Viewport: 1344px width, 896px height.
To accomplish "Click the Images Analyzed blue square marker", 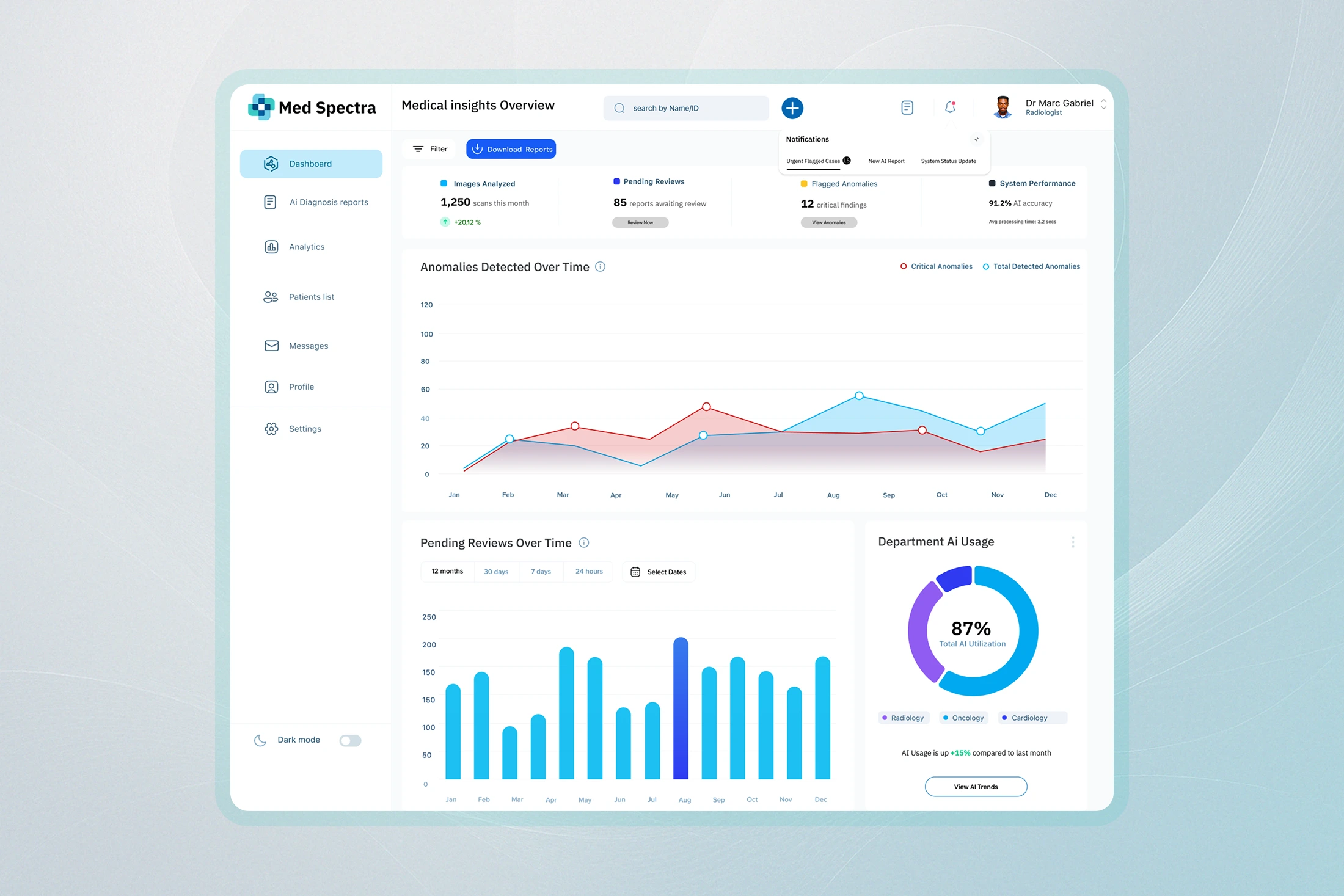I will click(x=444, y=183).
